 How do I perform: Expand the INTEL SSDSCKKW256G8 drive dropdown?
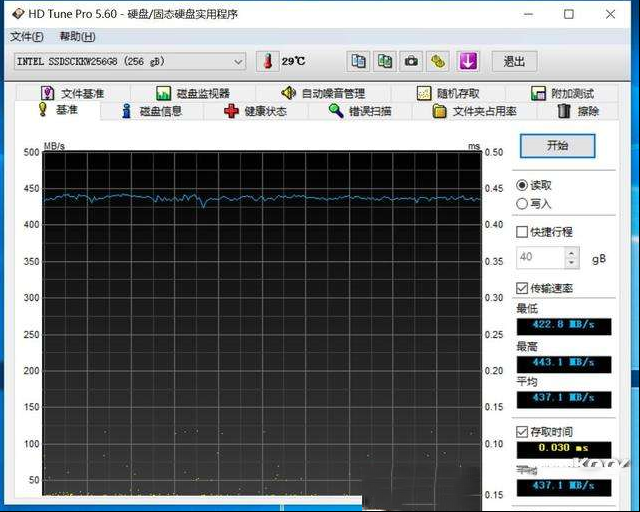pos(238,62)
